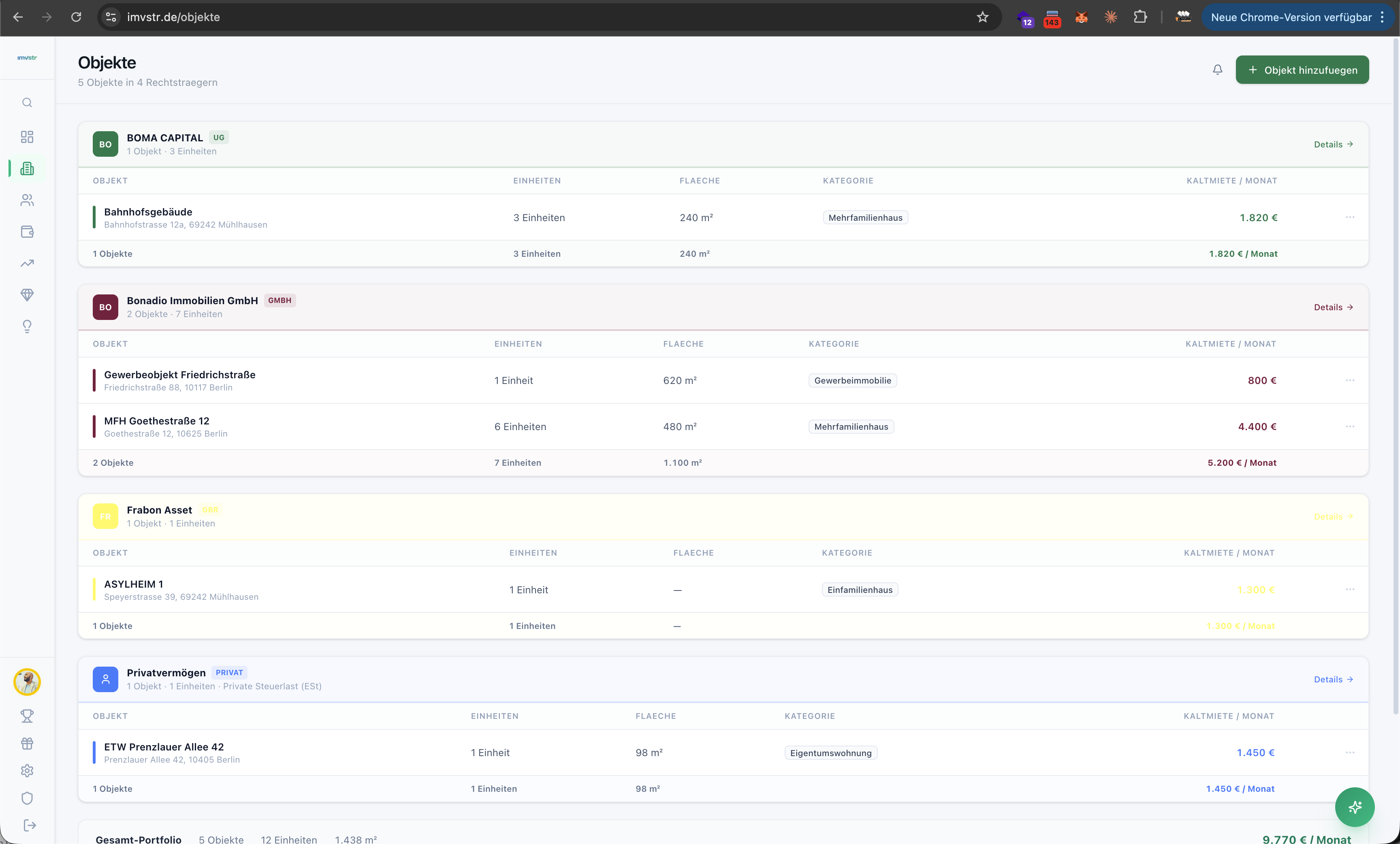Click the floating AI assistant sparkle button
Viewport: 1400px width, 844px height.
click(1355, 807)
